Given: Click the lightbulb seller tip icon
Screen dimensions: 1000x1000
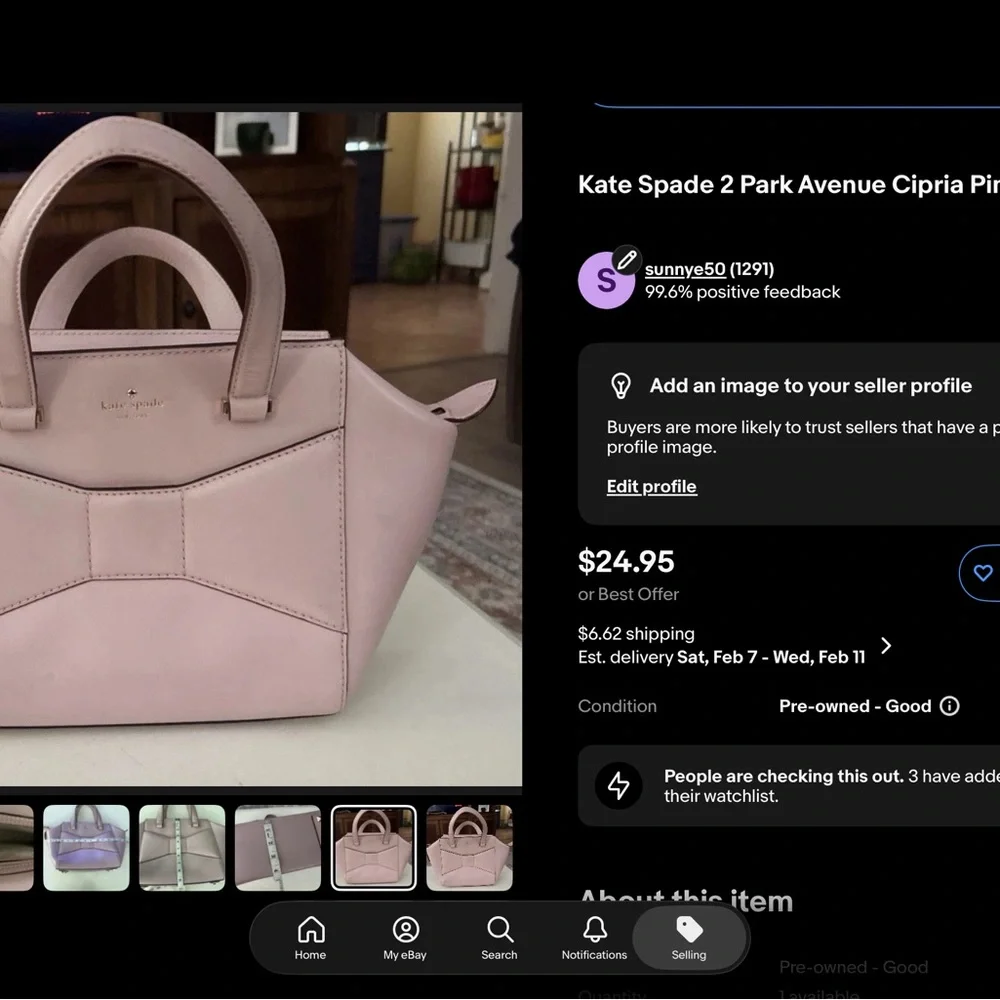Looking at the screenshot, I should tap(621, 385).
